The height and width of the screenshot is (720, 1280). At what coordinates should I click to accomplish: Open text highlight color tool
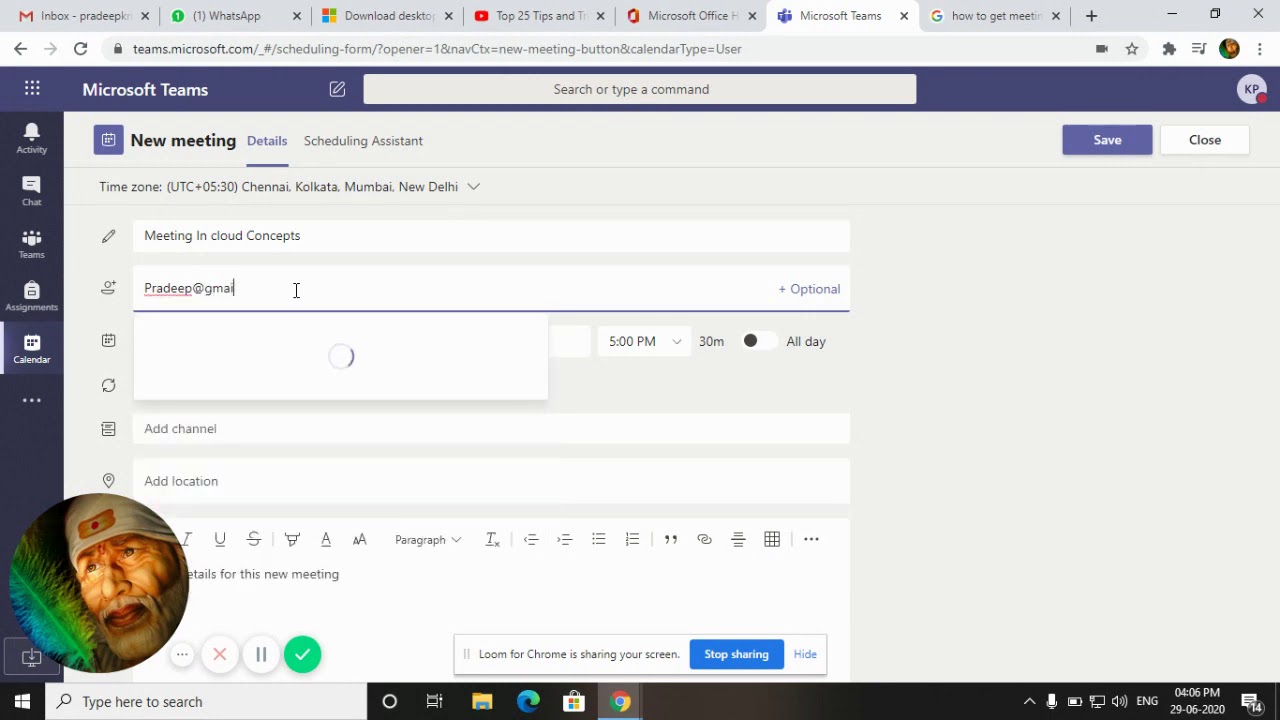[292, 539]
